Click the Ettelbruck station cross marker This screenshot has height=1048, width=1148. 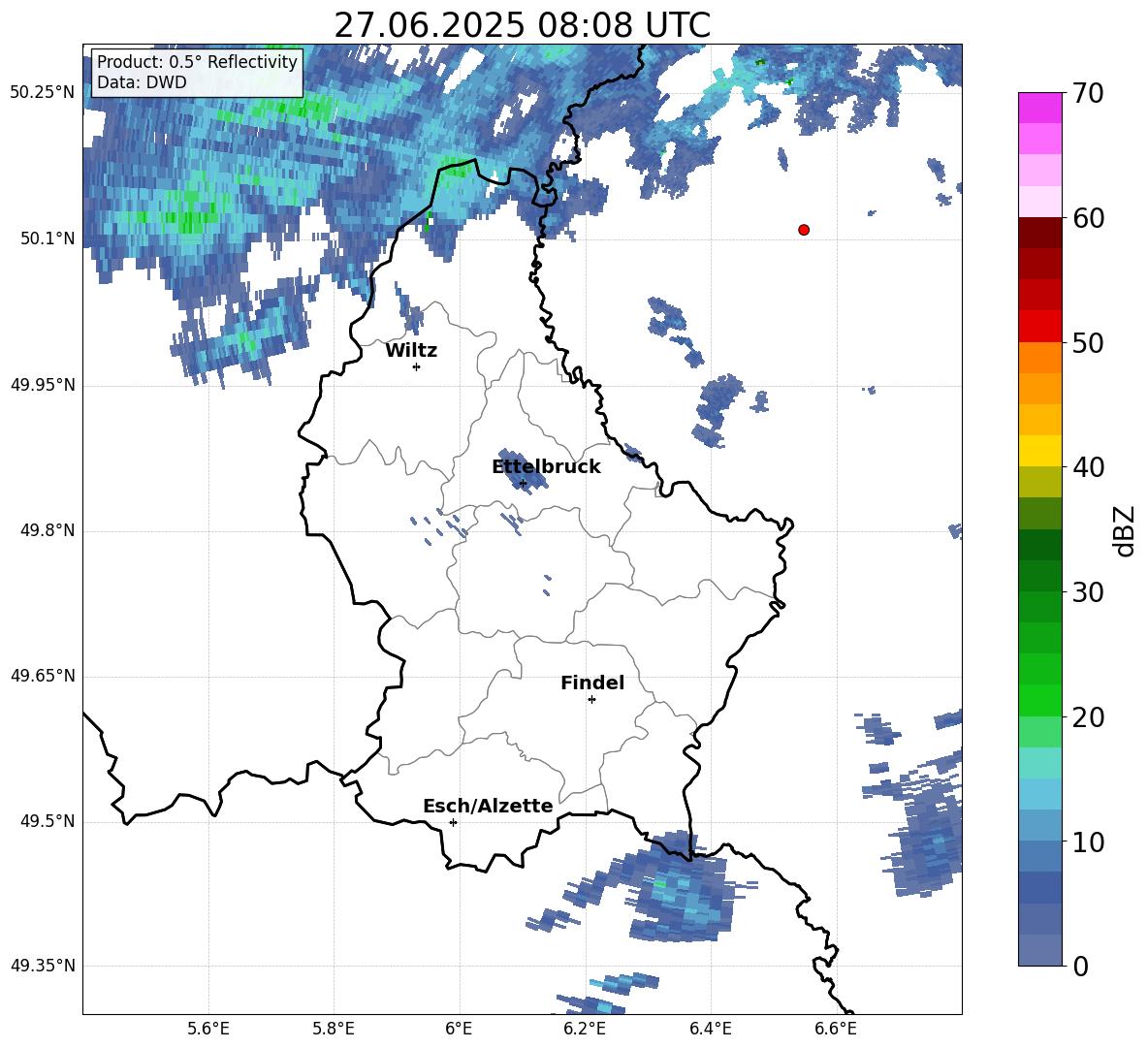[x=523, y=483]
